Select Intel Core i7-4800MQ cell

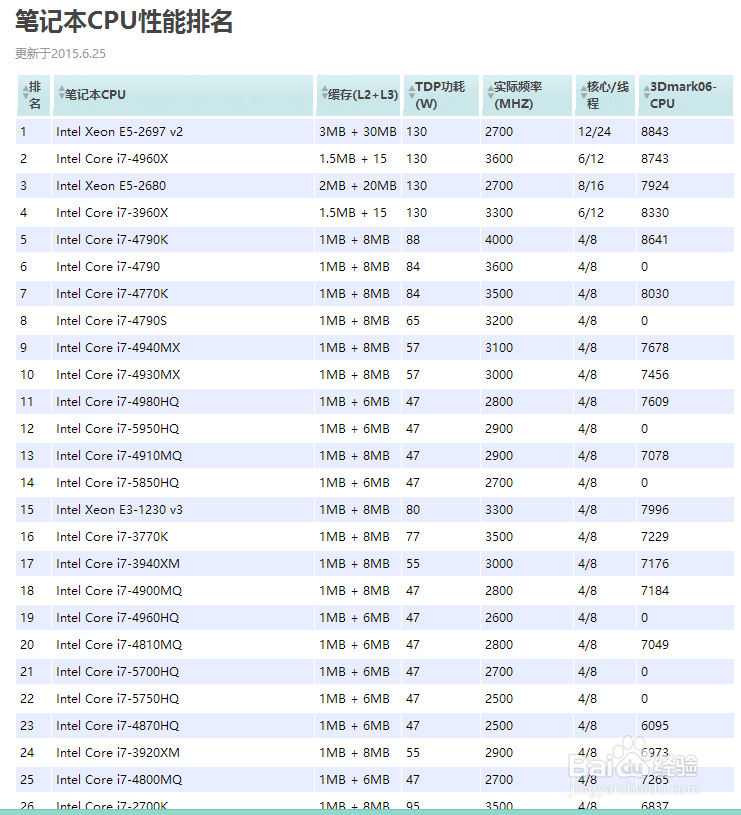pos(182,780)
